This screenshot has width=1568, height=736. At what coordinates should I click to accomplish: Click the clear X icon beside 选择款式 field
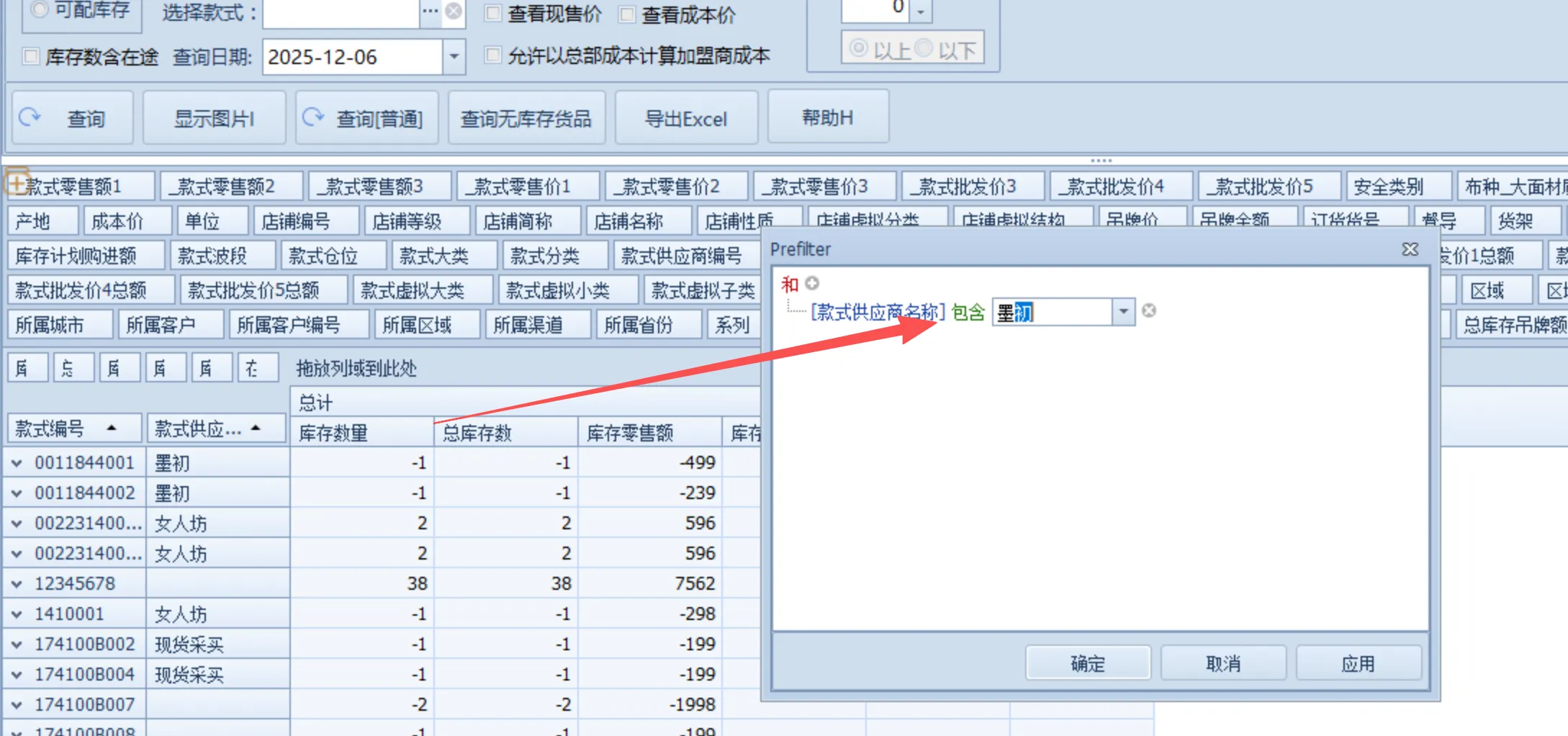coord(452,11)
